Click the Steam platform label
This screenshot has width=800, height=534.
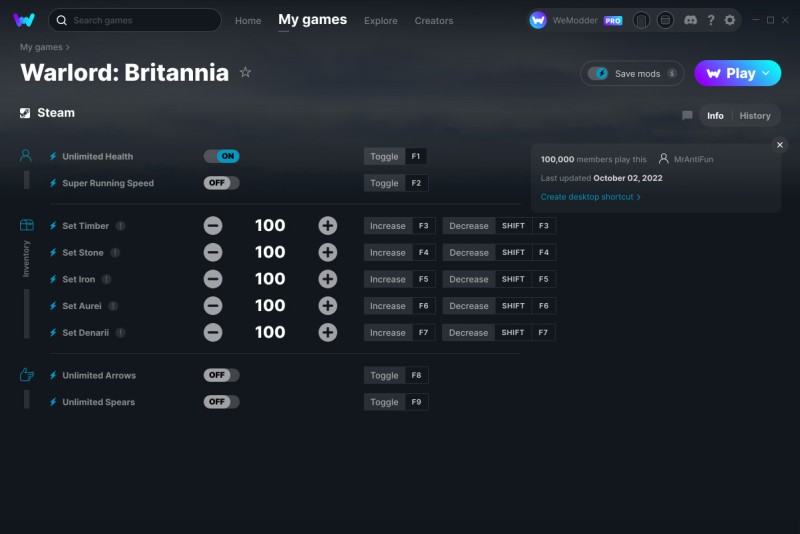(x=47, y=113)
